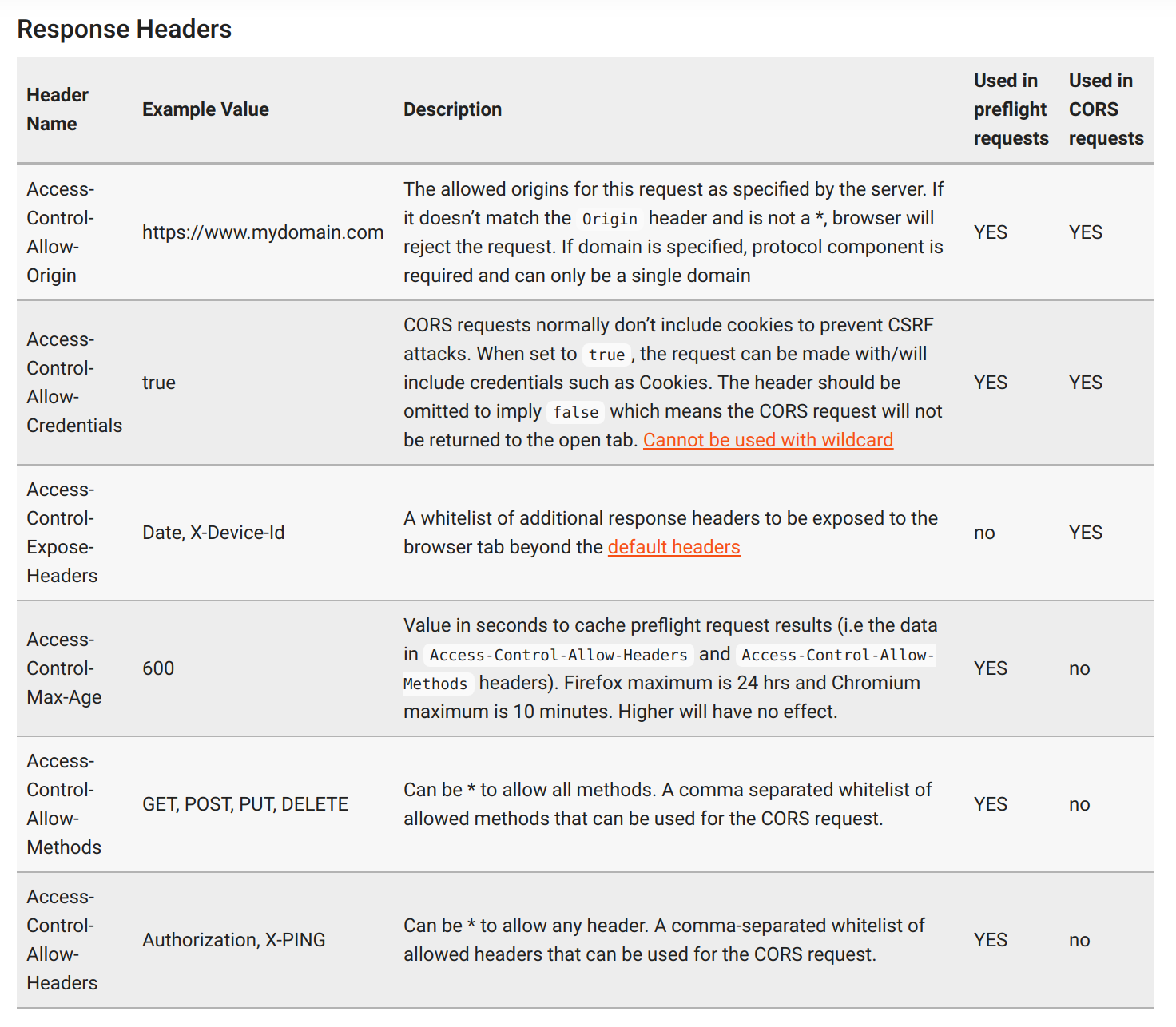
Task: Click the 'Description' column header
Action: pyautogui.click(x=452, y=109)
